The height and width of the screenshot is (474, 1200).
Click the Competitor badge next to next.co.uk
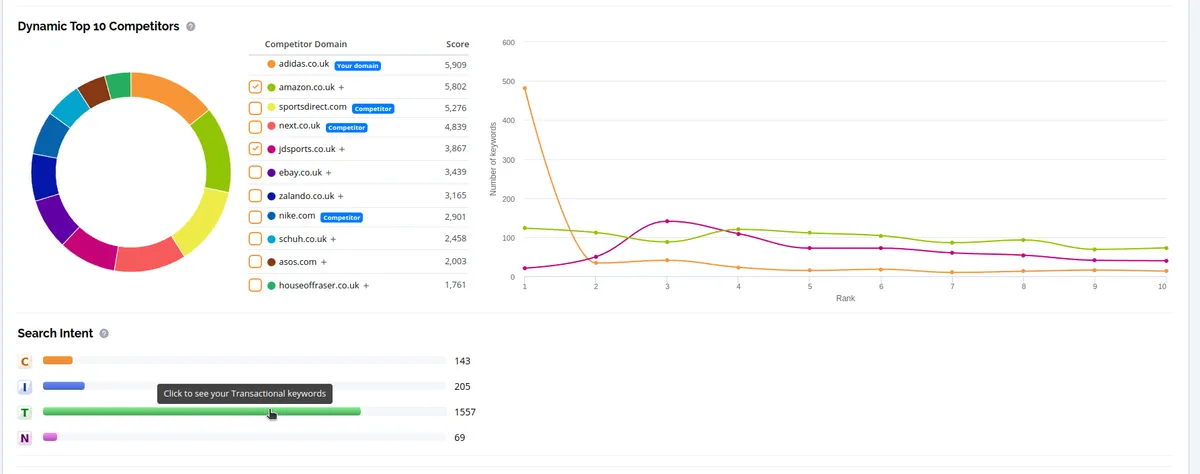(347, 128)
